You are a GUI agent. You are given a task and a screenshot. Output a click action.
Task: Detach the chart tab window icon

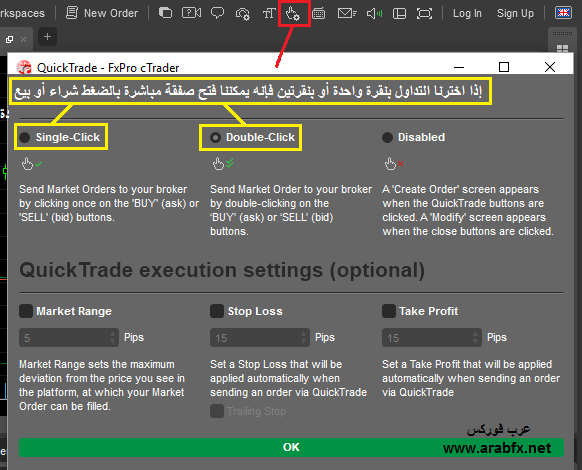click(10, 39)
